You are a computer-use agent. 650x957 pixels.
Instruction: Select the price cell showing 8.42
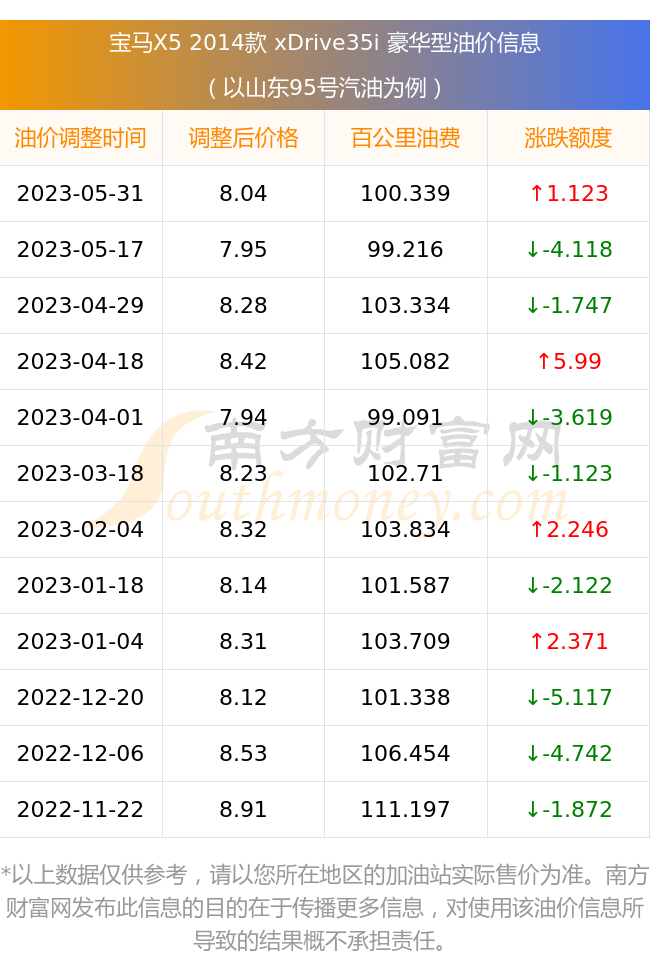tap(244, 361)
